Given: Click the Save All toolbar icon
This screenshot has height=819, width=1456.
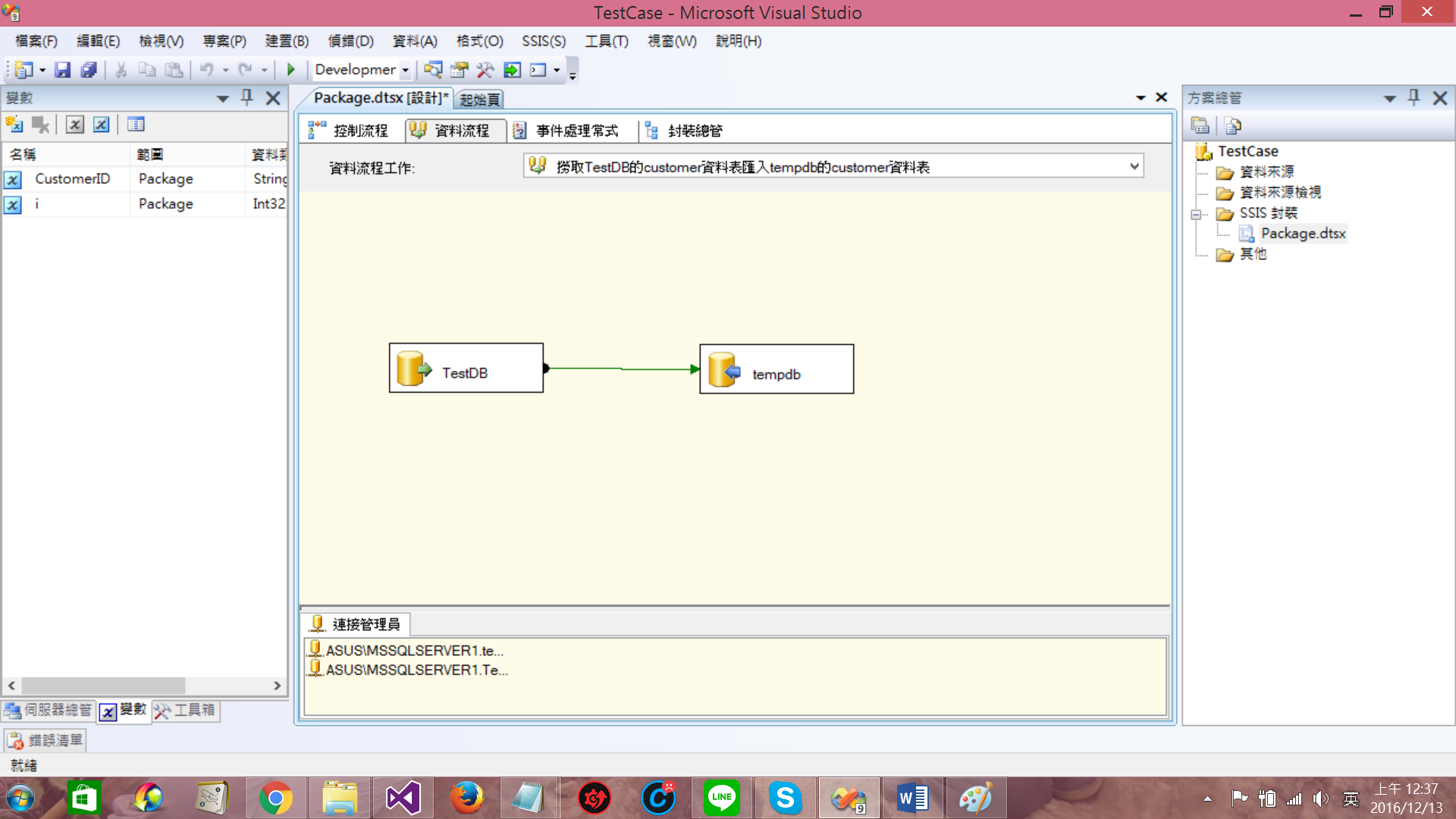Looking at the screenshot, I should (89, 70).
